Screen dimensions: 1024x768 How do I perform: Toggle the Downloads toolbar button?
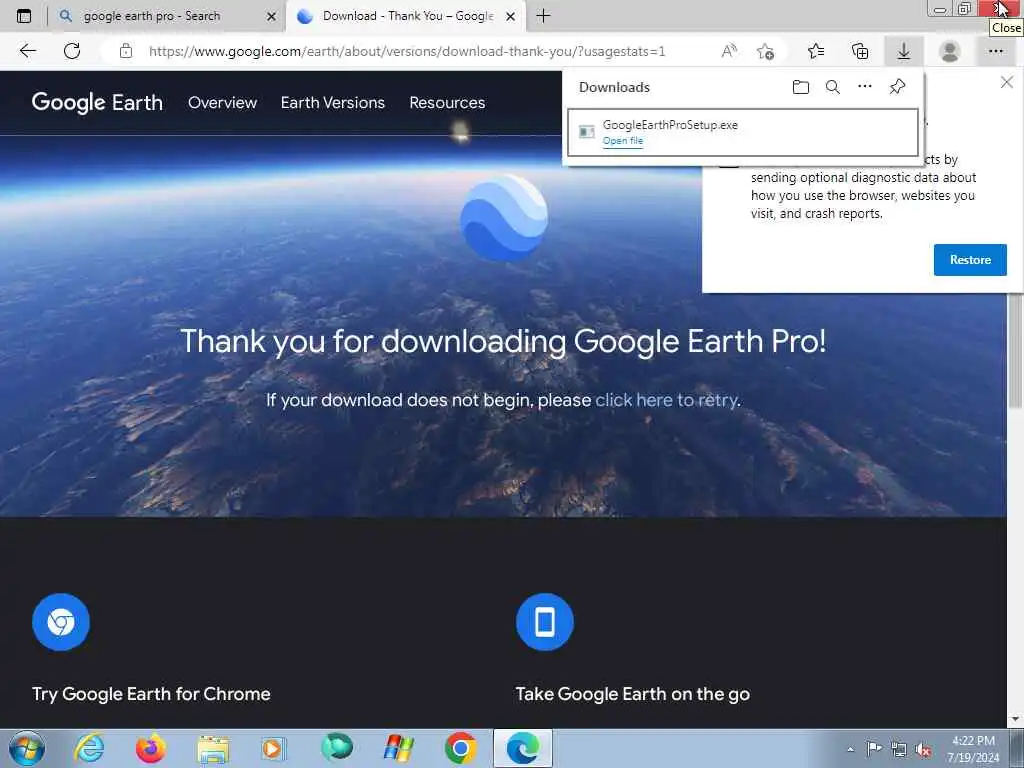pos(904,51)
